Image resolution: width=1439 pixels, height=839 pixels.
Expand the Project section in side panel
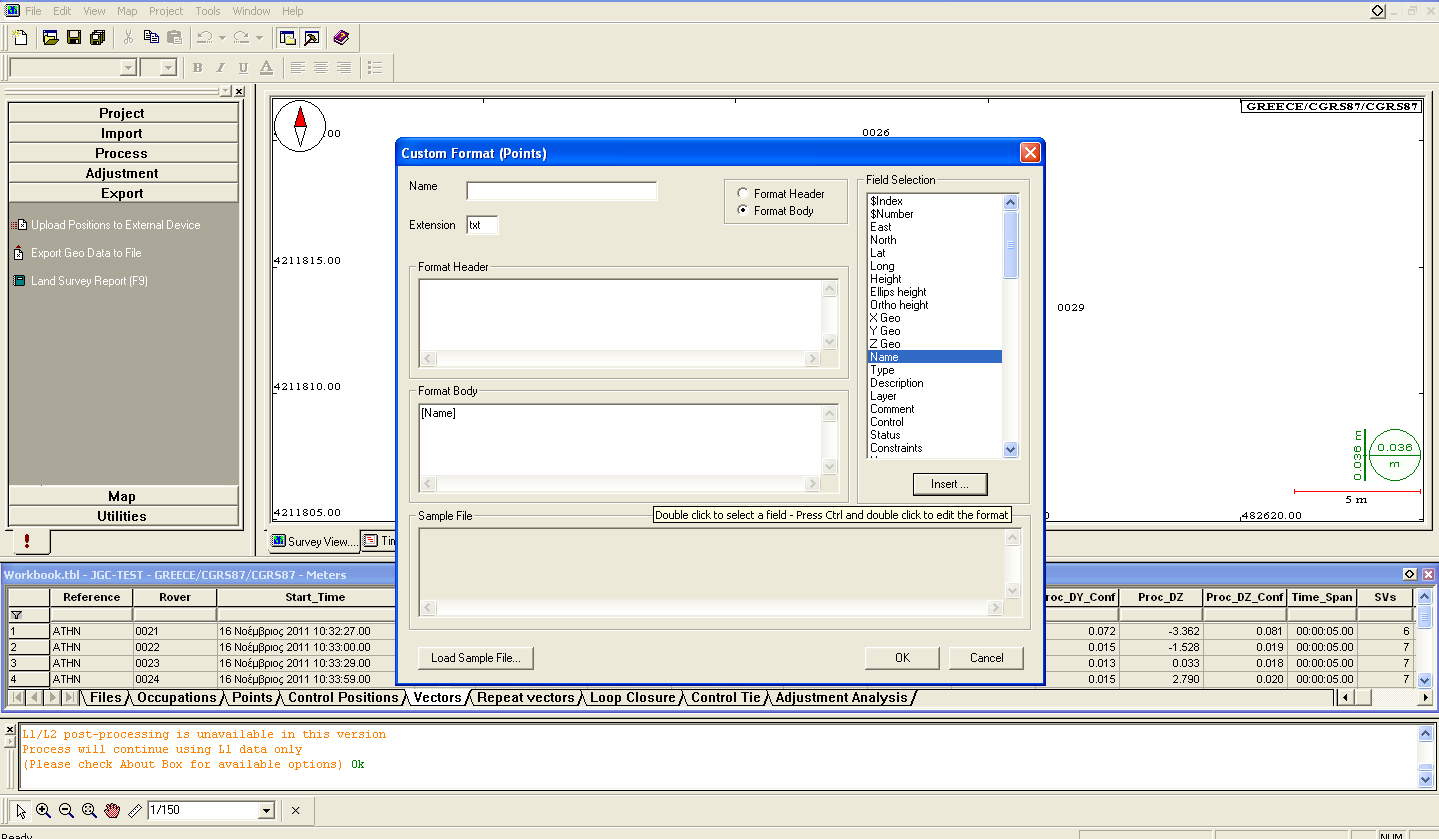(x=122, y=113)
